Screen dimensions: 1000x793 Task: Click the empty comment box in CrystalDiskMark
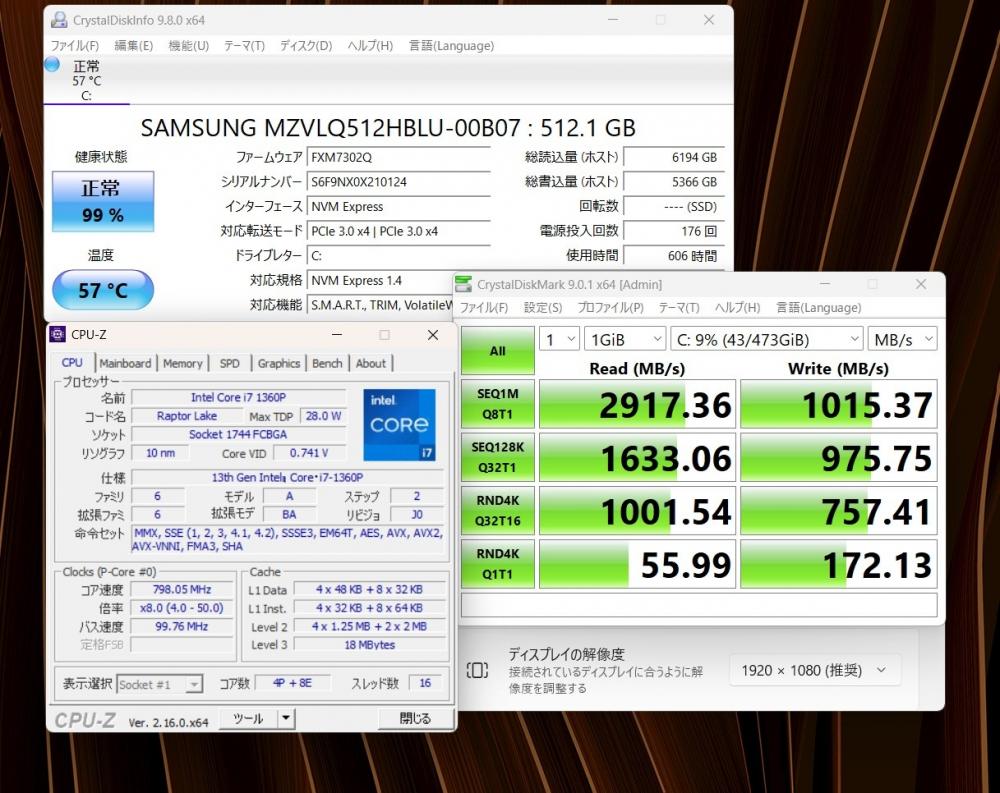pyautogui.click(x=699, y=605)
